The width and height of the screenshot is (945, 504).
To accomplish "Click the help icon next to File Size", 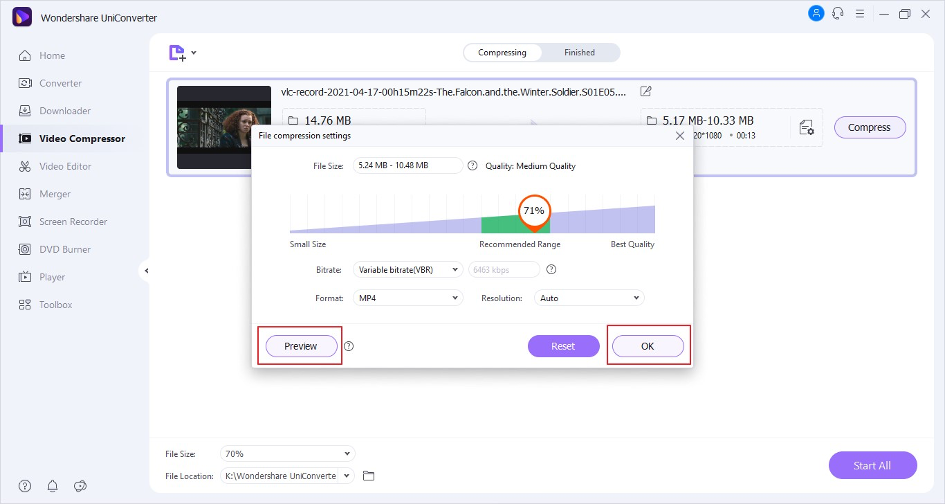I will (472, 165).
